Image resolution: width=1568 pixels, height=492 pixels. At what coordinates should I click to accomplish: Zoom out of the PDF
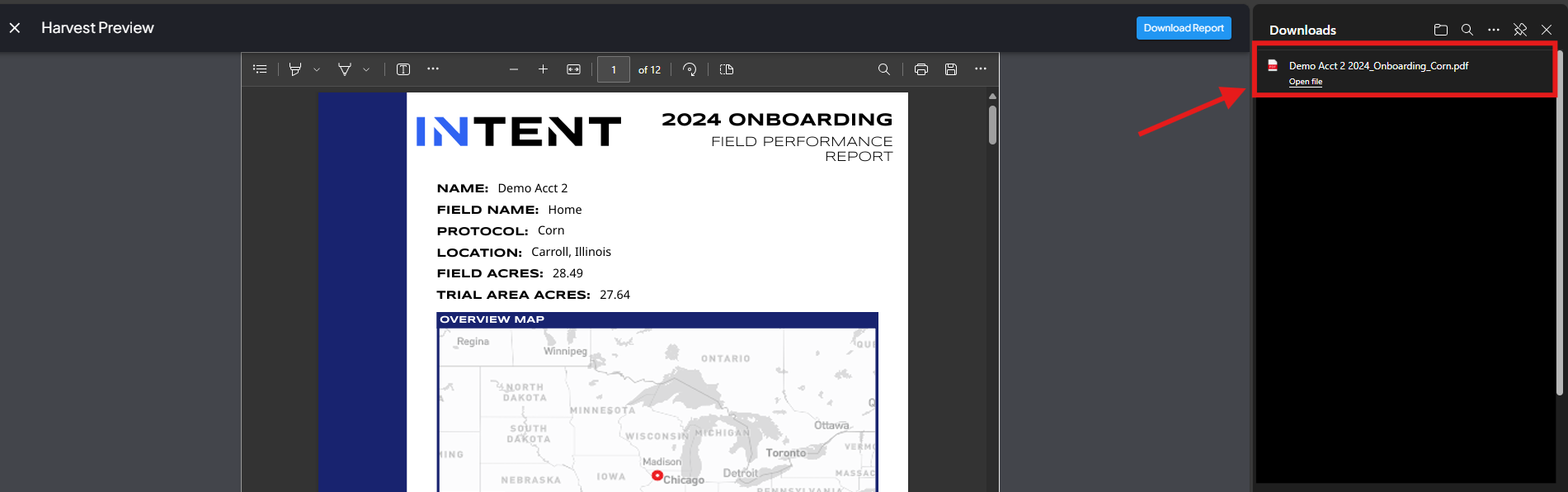tap(514, 69)
